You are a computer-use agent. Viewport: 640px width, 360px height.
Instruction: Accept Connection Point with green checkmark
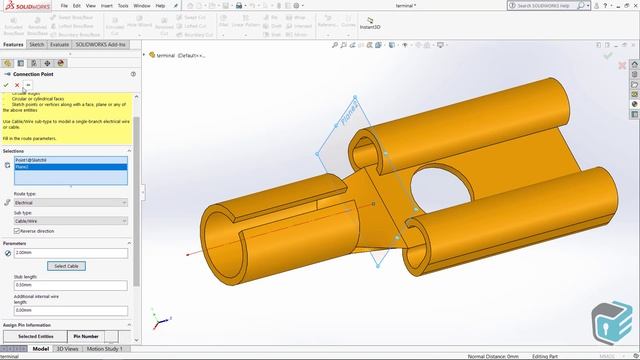click(x=6, y=85)
